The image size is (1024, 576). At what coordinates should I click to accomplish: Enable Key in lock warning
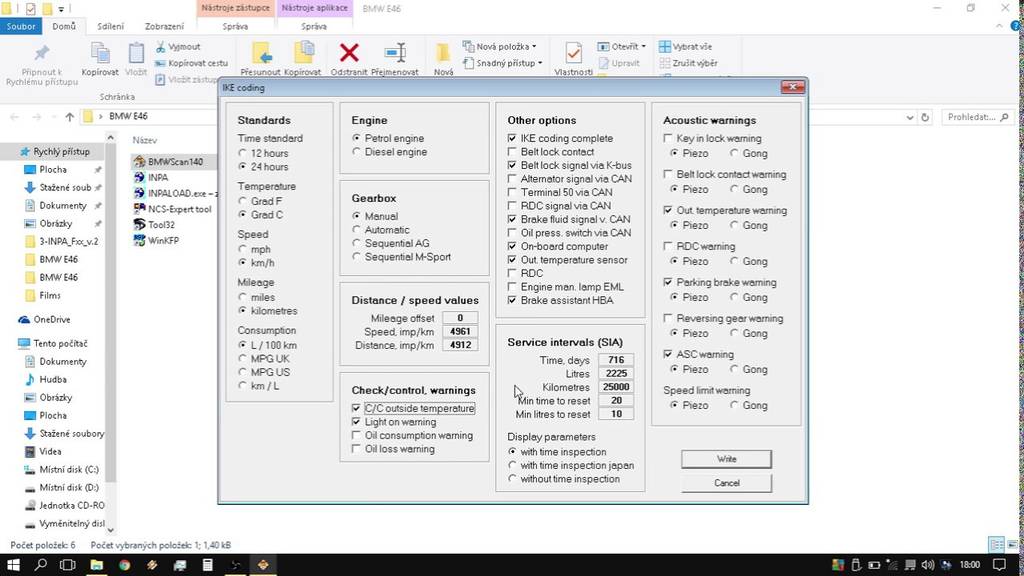click(x=668, y=138)
